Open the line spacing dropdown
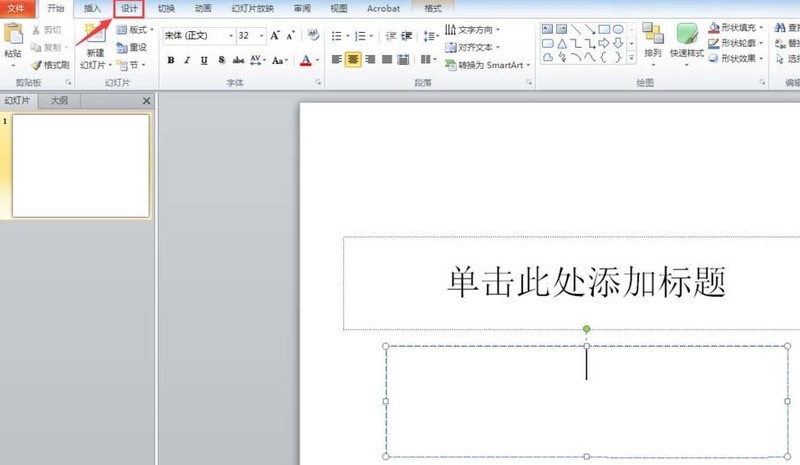Screen dimensions: 800x465 [431, 36]
